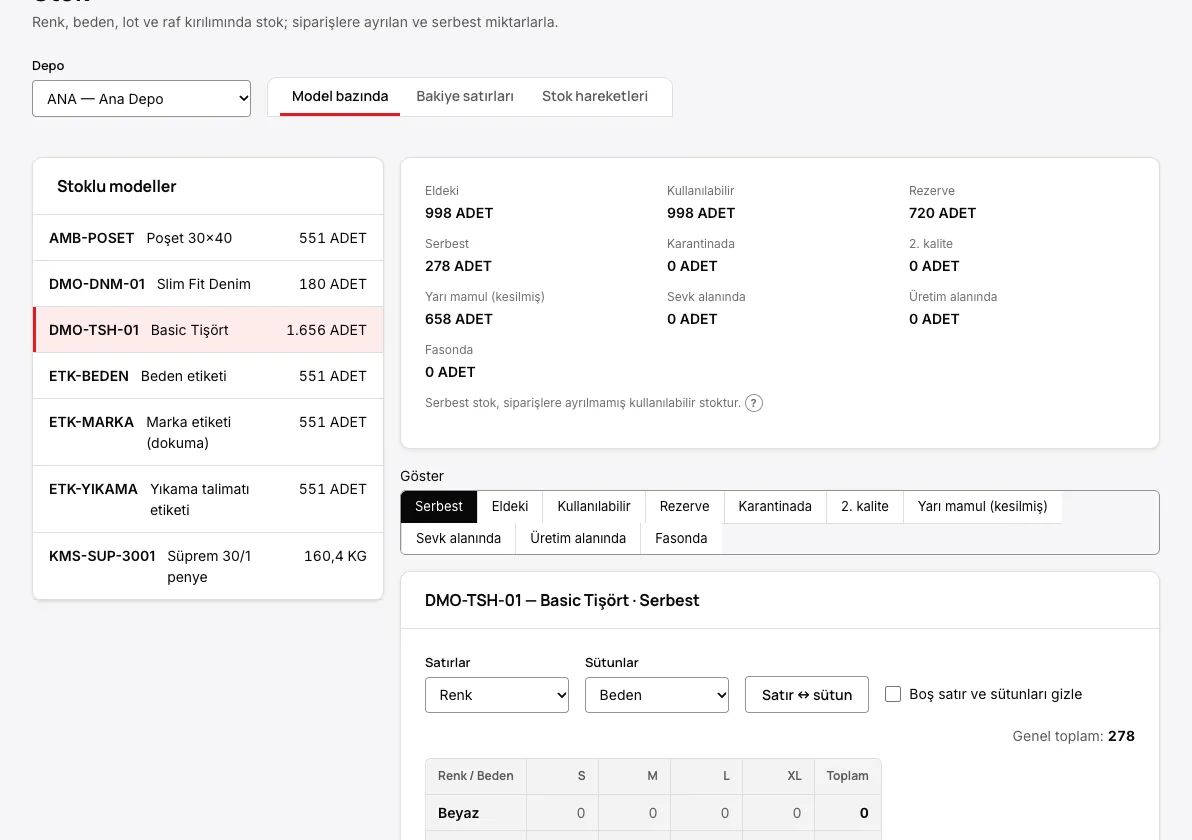Select AMB-POSET Poşet 30×40 model
Image resolution: width=1192 pixels, height=840 pixels.
click(x=208, y=238)
